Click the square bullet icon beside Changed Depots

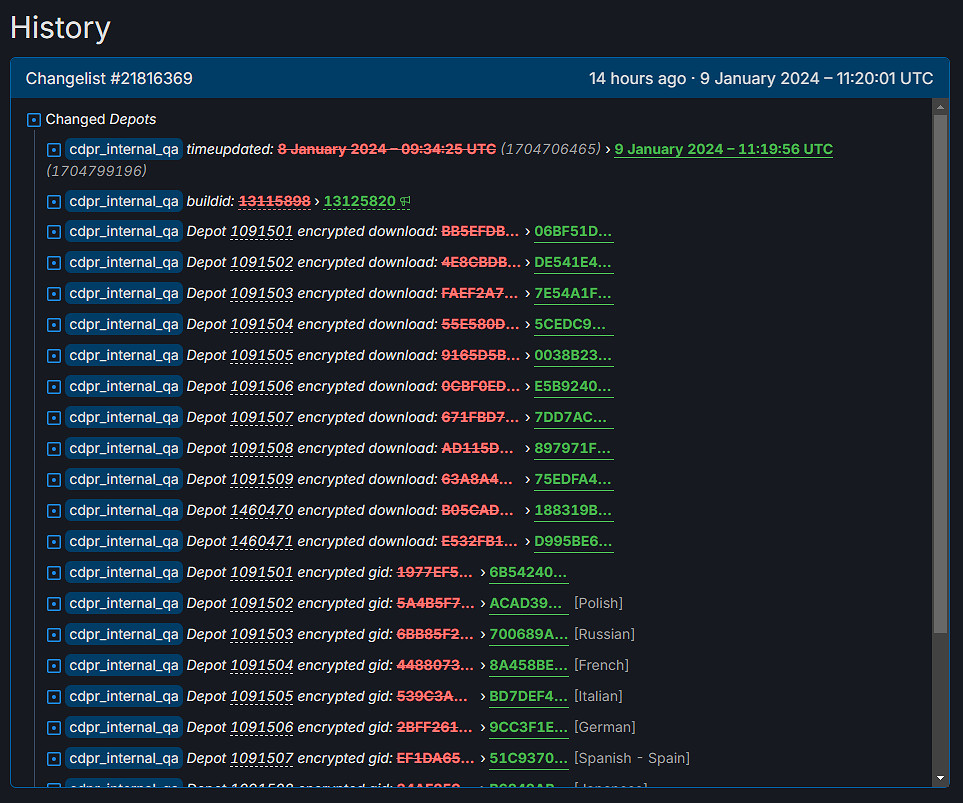[33, 120]
